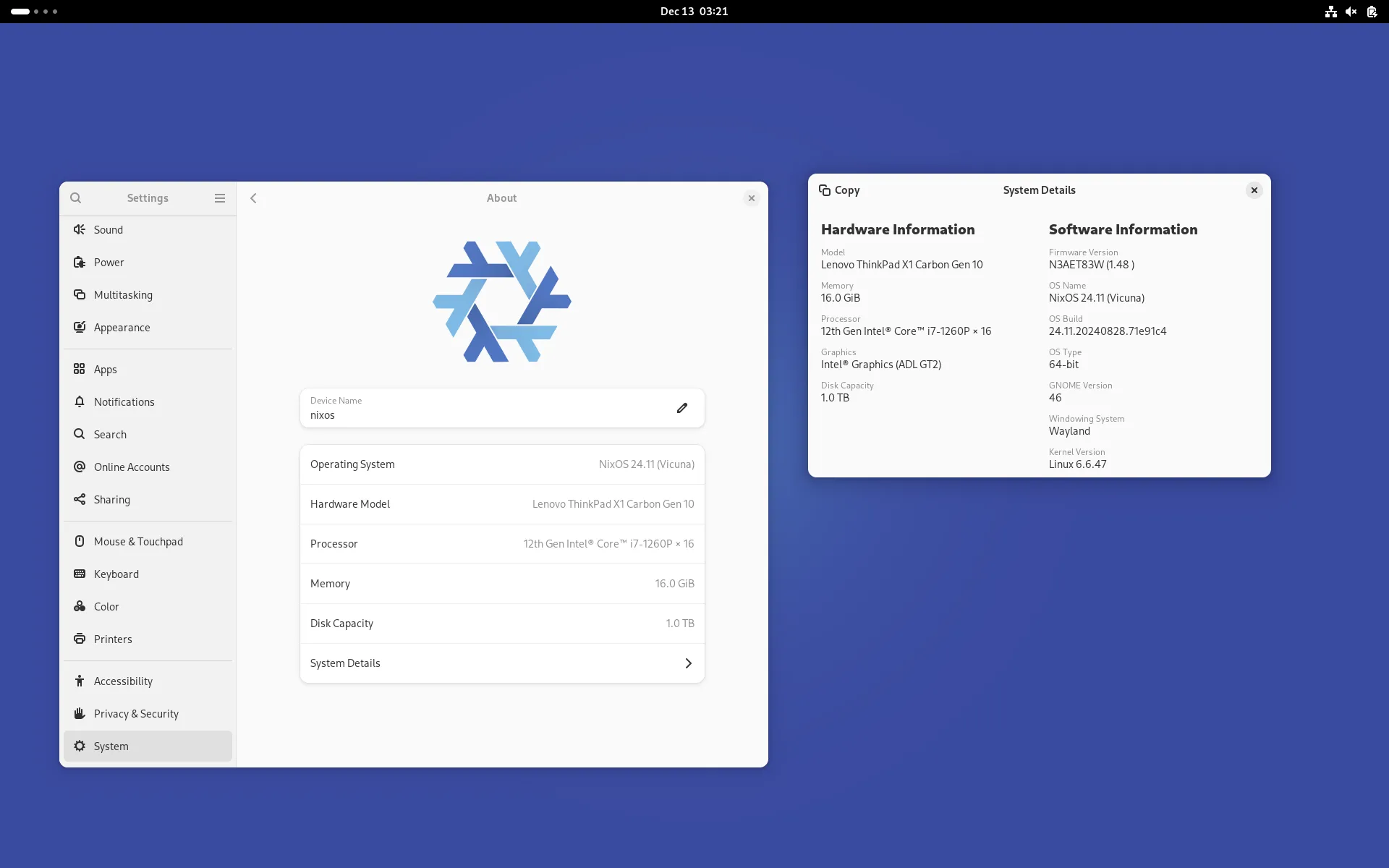Click the Software Information heading
The height and width of the screenshot is (868, 1389).
[1123, 229]
